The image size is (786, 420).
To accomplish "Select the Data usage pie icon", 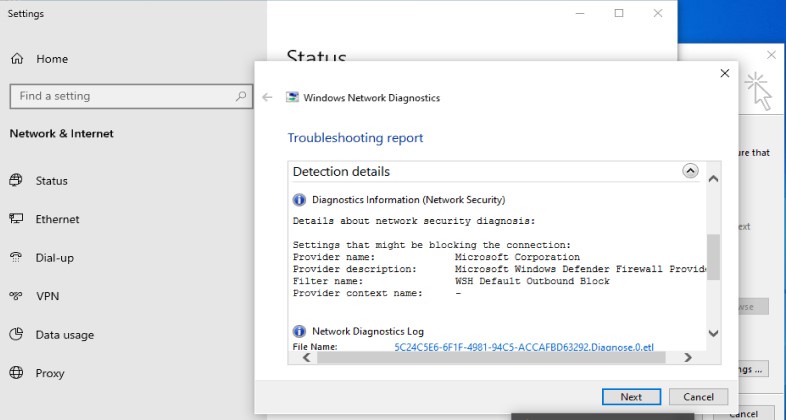I will click(16, 334).
